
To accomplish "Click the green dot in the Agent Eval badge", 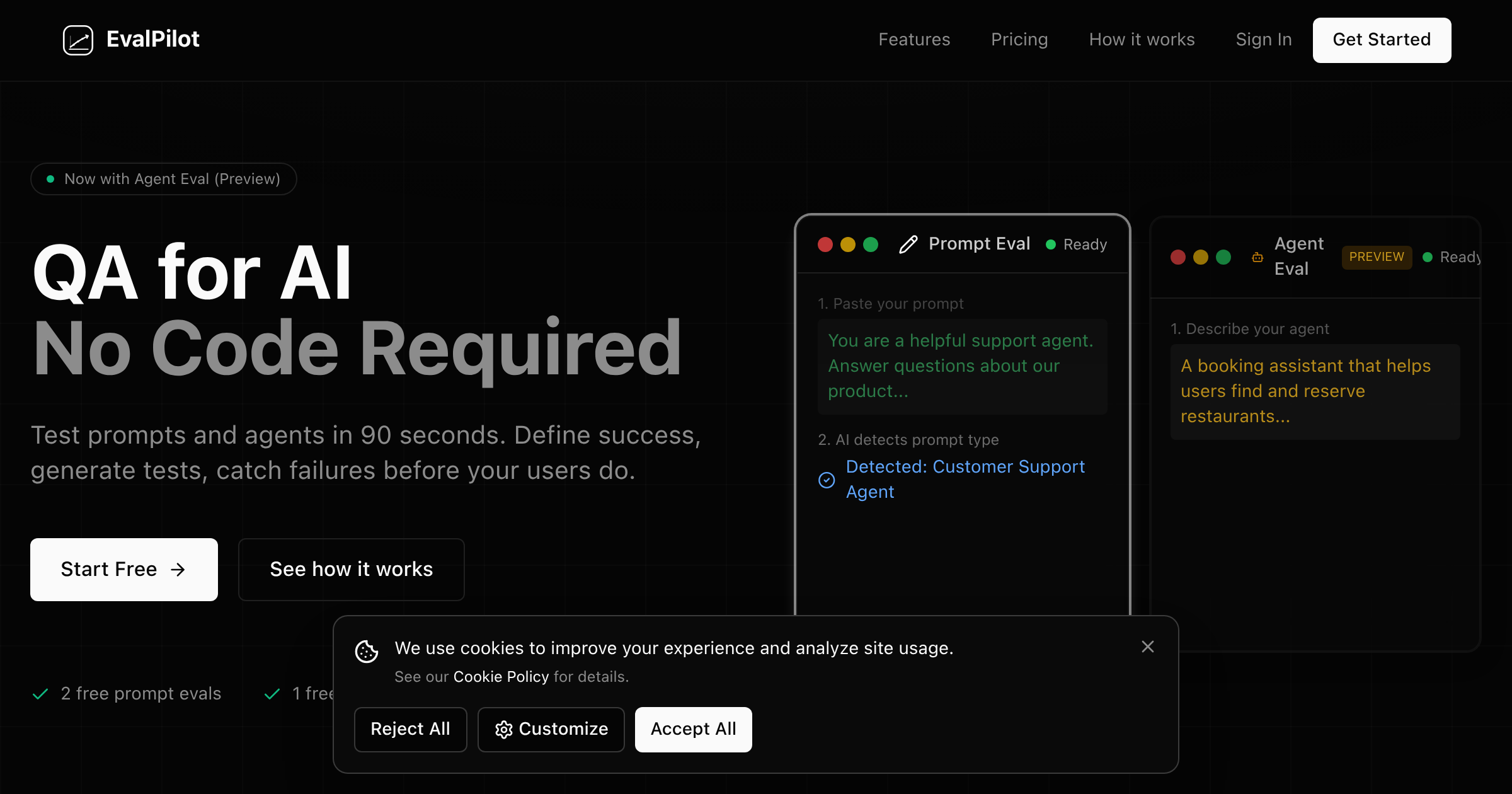I will (x=1427, y=257).
